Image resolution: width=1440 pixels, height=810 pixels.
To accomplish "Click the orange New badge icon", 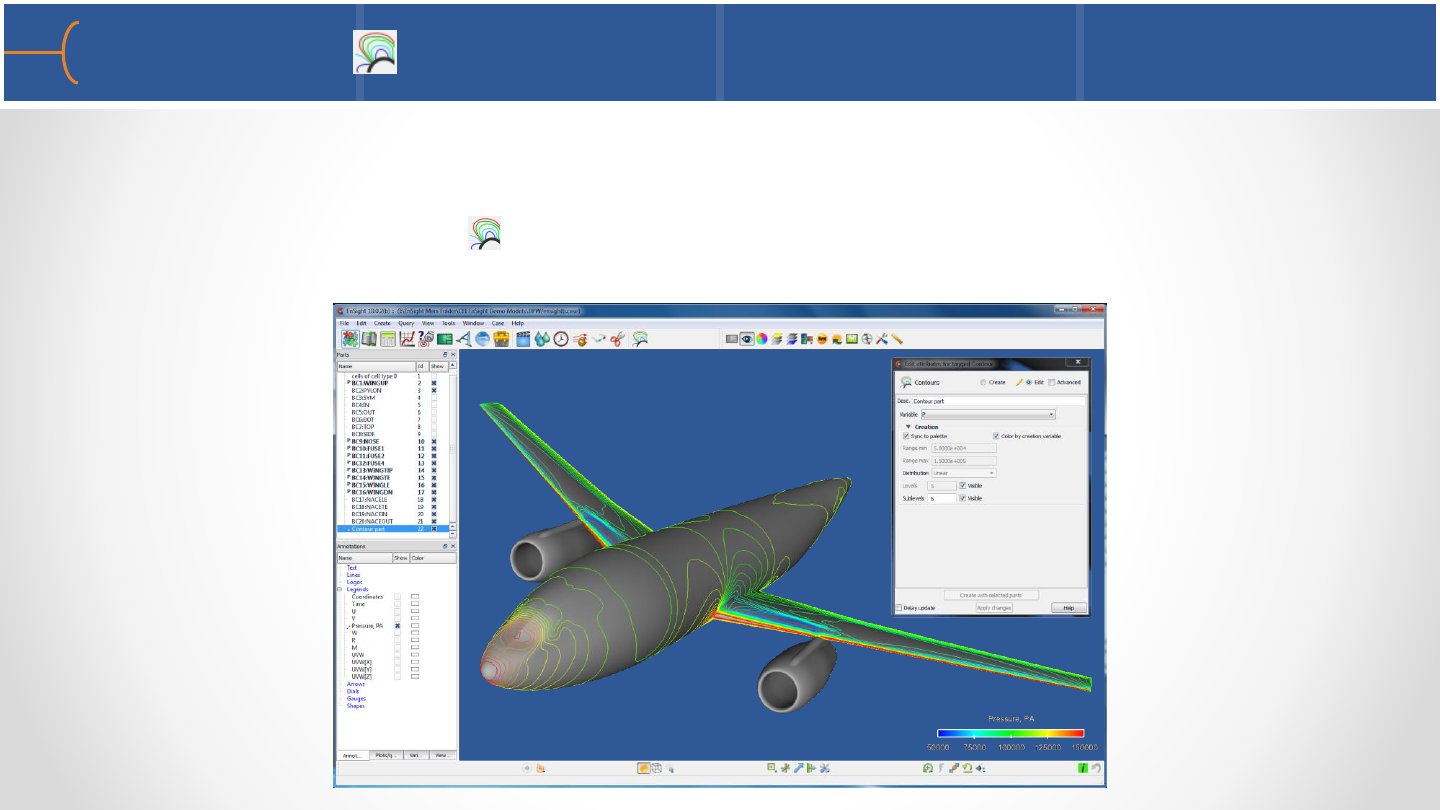I will click(x=821, y=339).
